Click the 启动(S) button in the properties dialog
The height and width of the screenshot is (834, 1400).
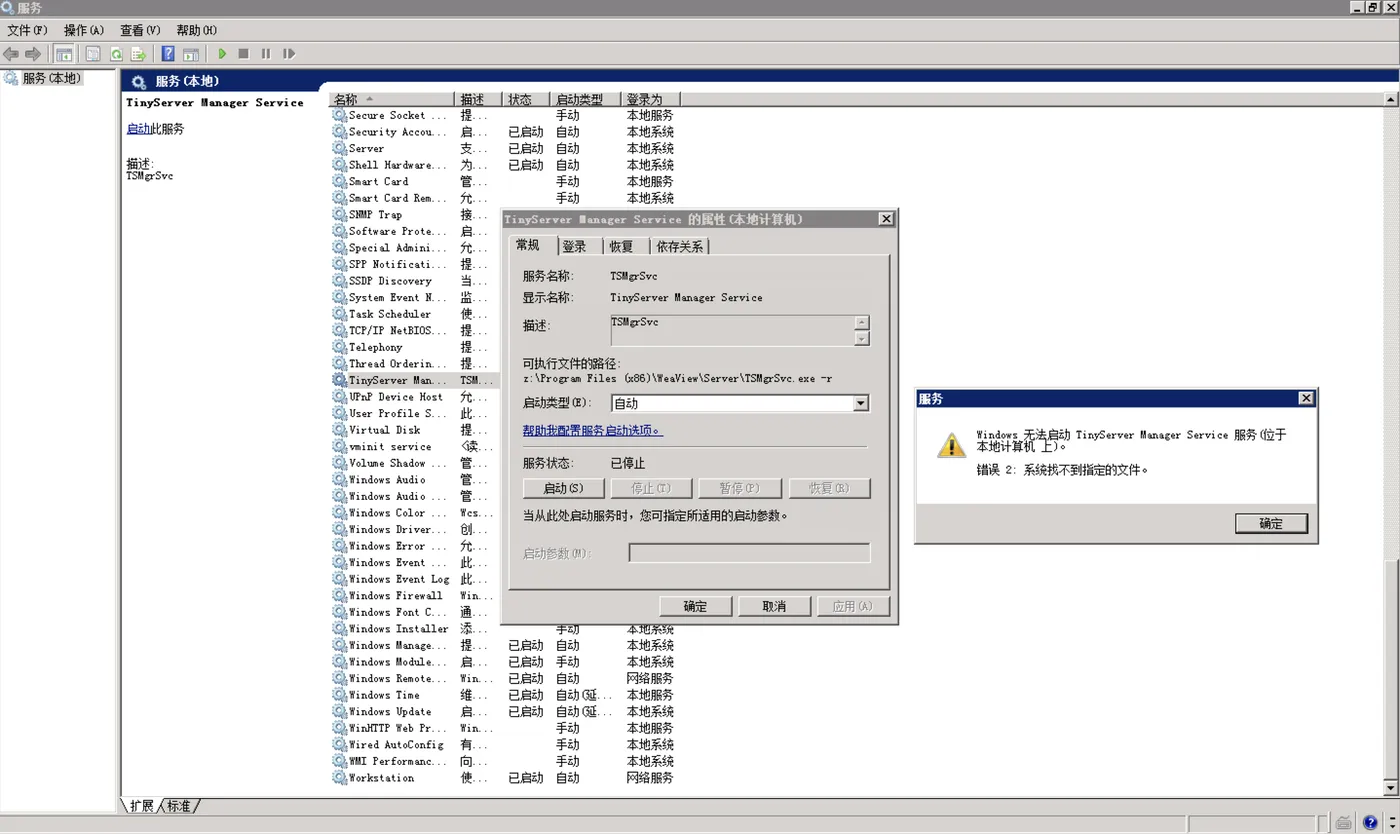[563, 489]
